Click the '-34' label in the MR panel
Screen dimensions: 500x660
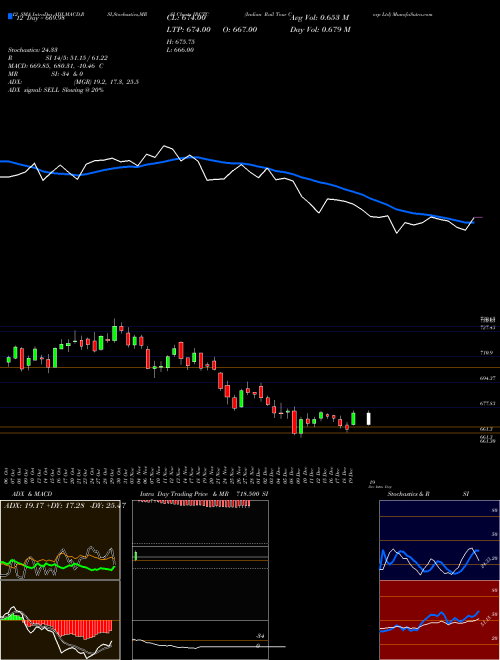[x=260, y=636]
